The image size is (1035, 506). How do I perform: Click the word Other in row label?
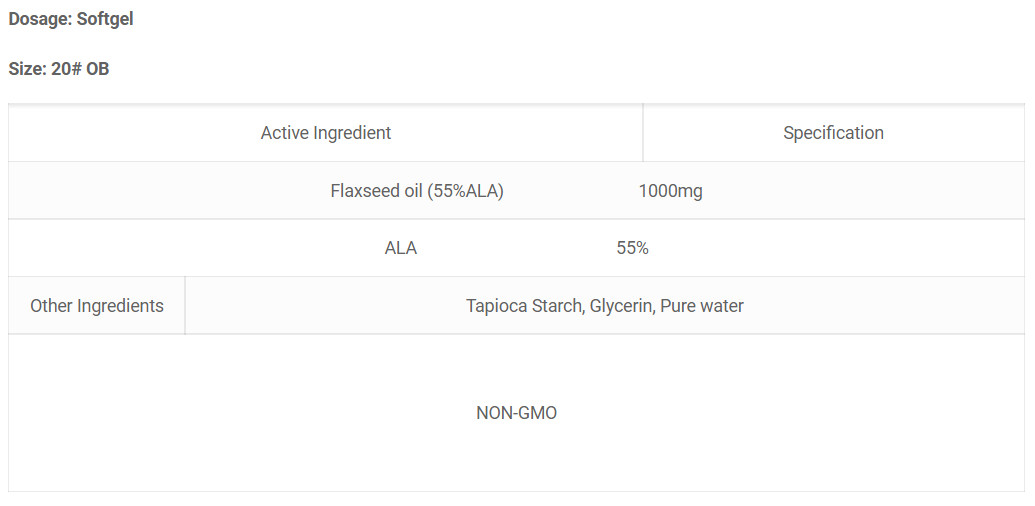[51, 306]
